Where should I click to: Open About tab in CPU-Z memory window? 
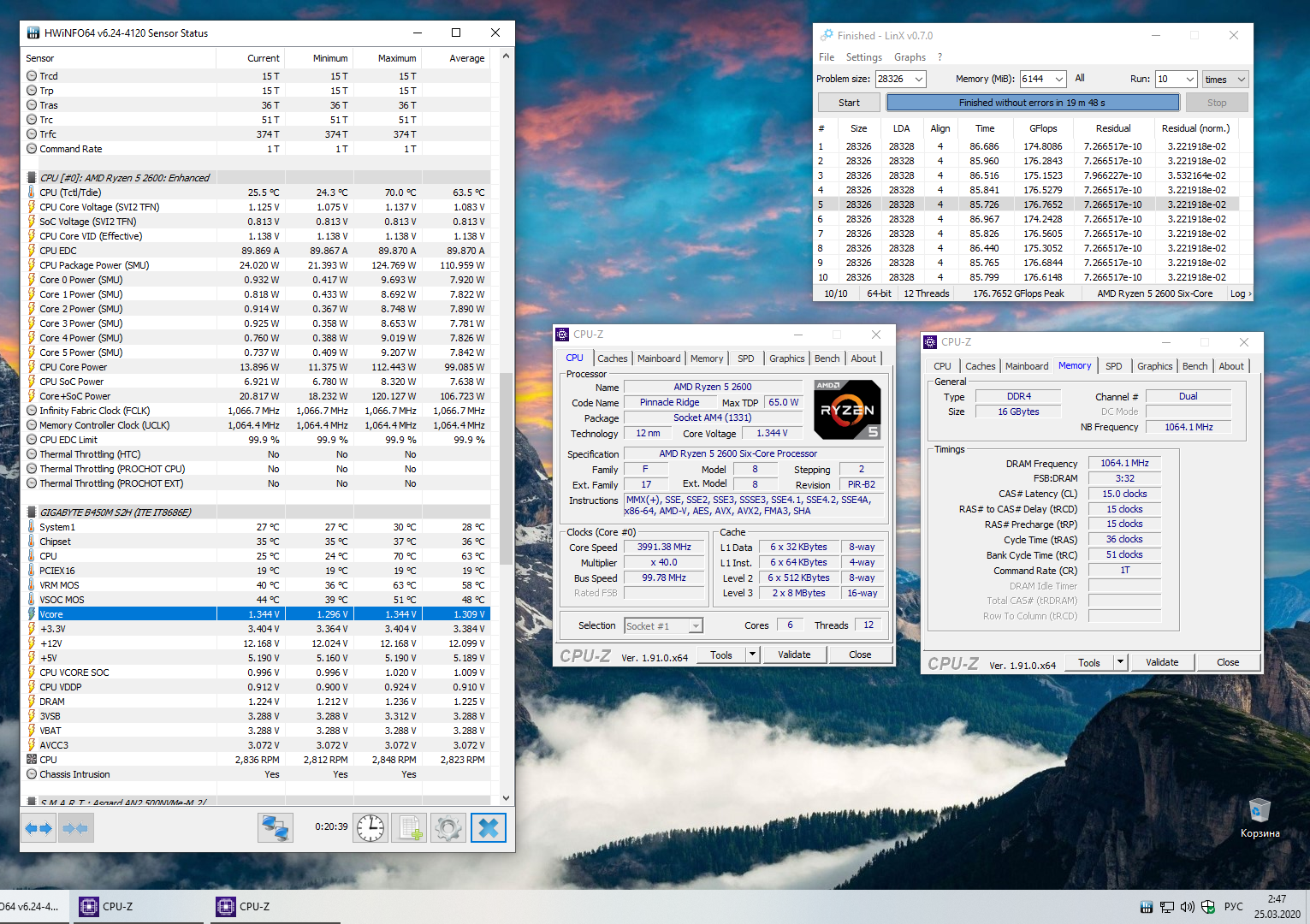click(1231, 366)
